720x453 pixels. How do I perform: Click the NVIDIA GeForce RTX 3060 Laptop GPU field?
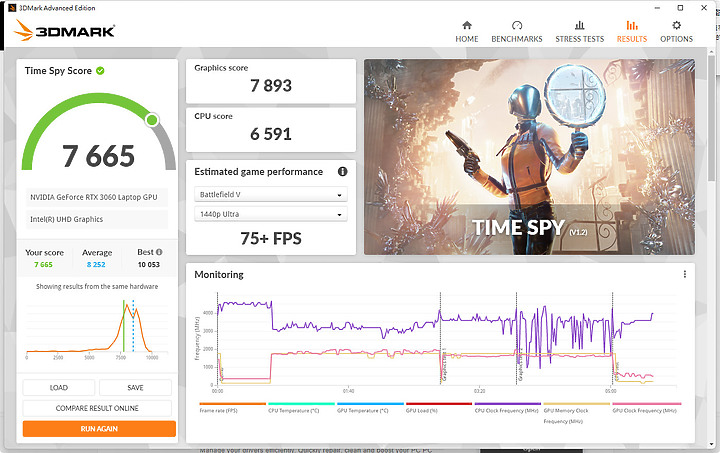tap(97, 197)
